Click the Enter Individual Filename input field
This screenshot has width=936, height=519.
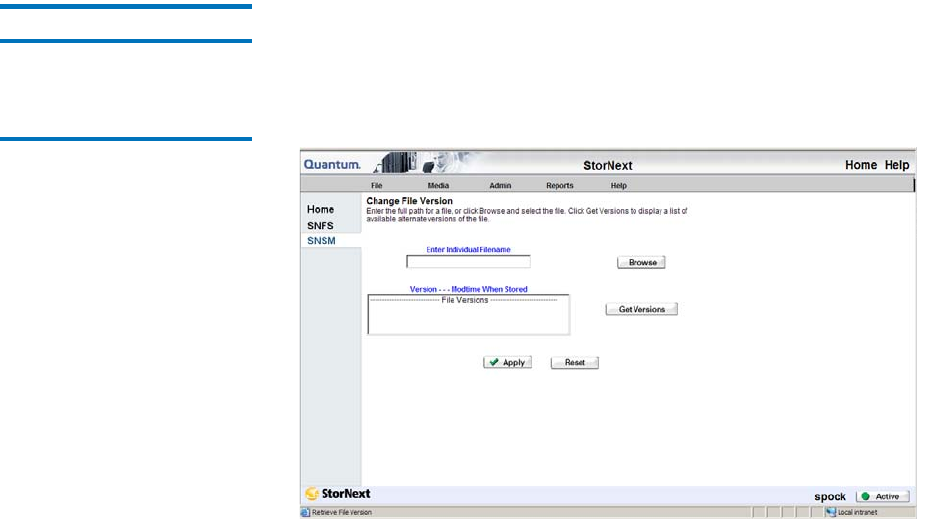pyautogui.click(x=468, y=262)
